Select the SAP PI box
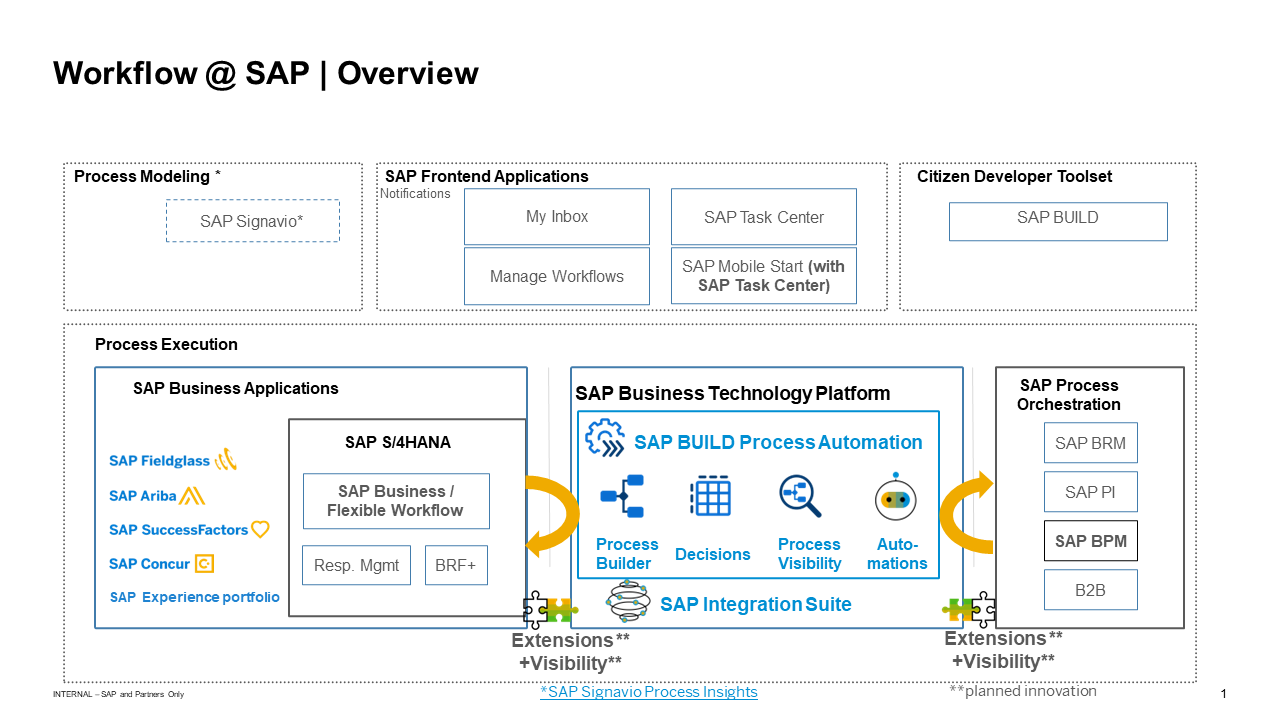Screen dimensions: 1280x720 tap(1091, 492)
